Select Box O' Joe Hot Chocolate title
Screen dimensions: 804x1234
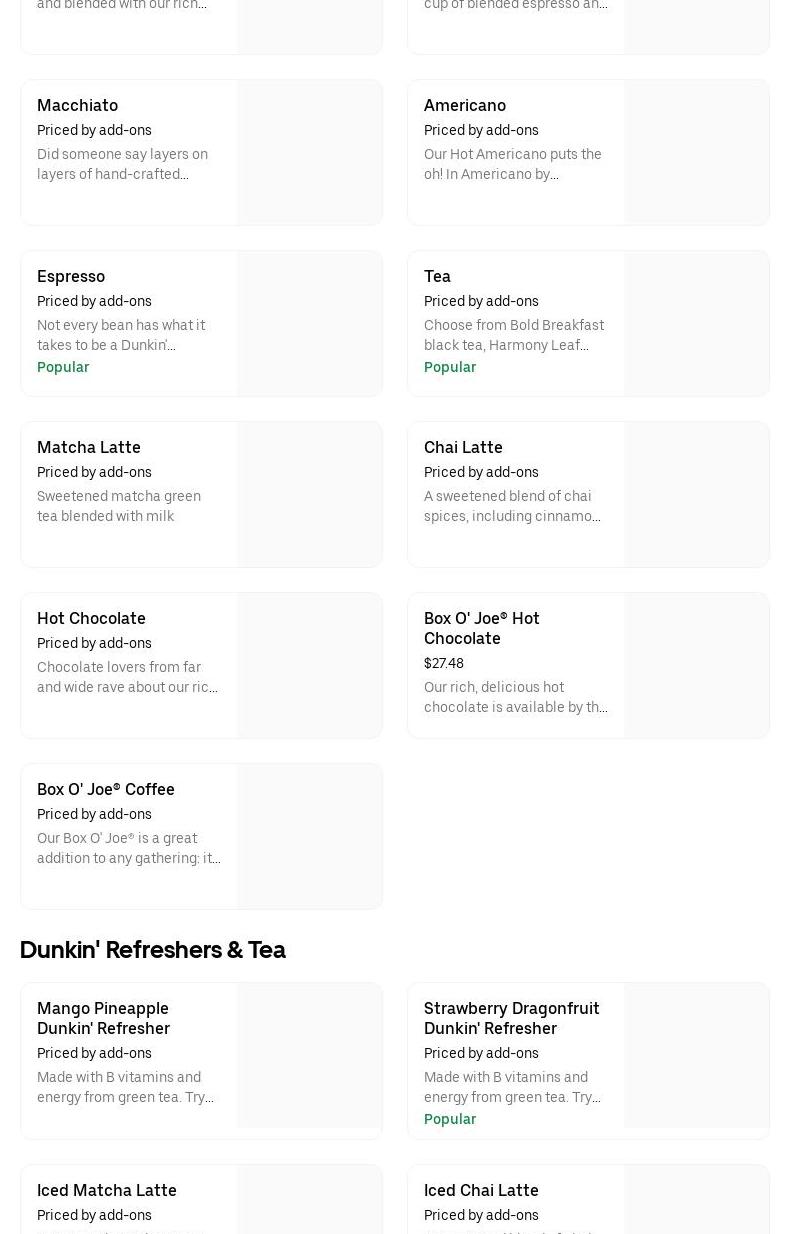click(x=481, y=628)
